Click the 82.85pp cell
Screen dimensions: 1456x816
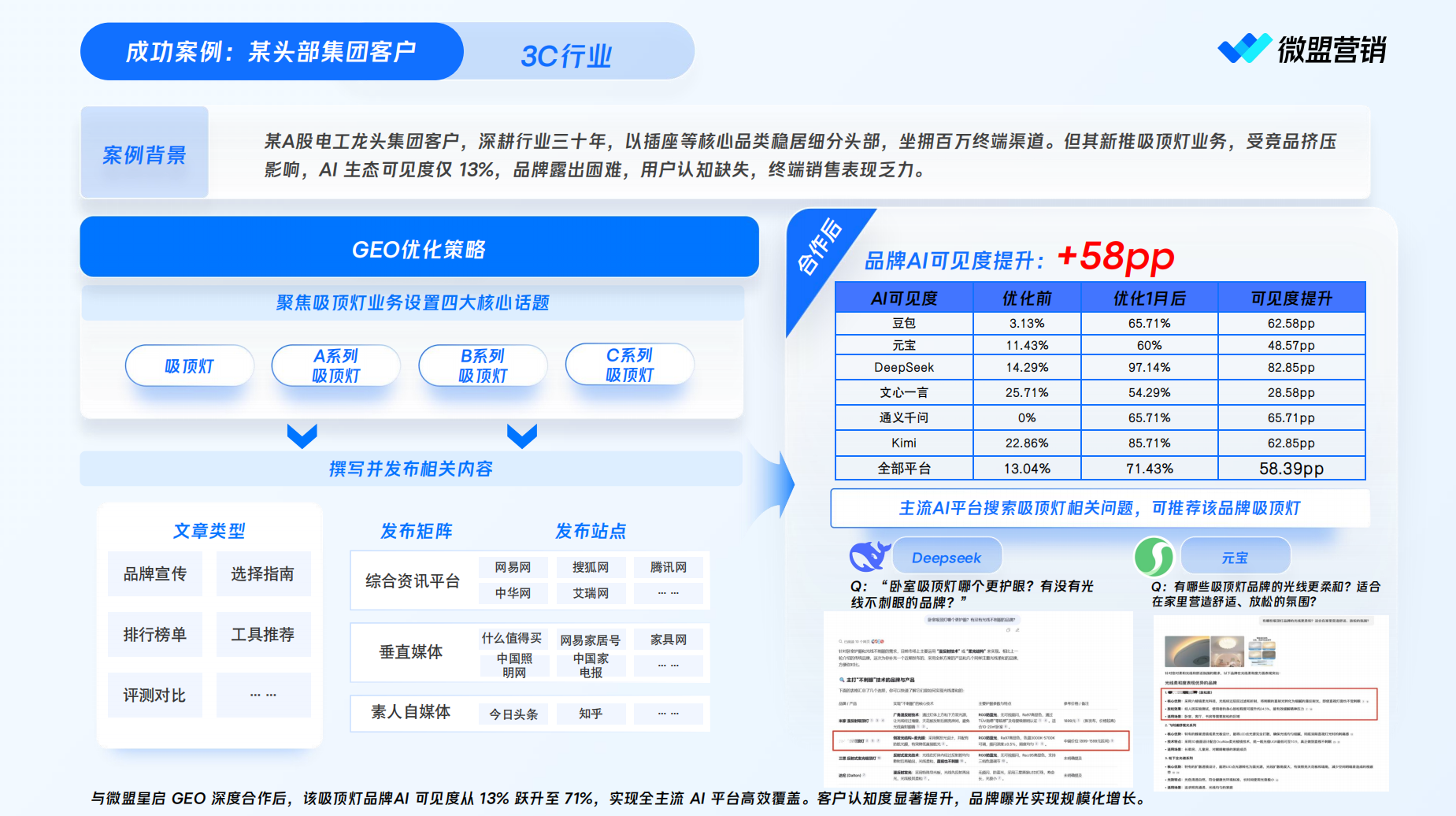click(x=1291, y=367)
